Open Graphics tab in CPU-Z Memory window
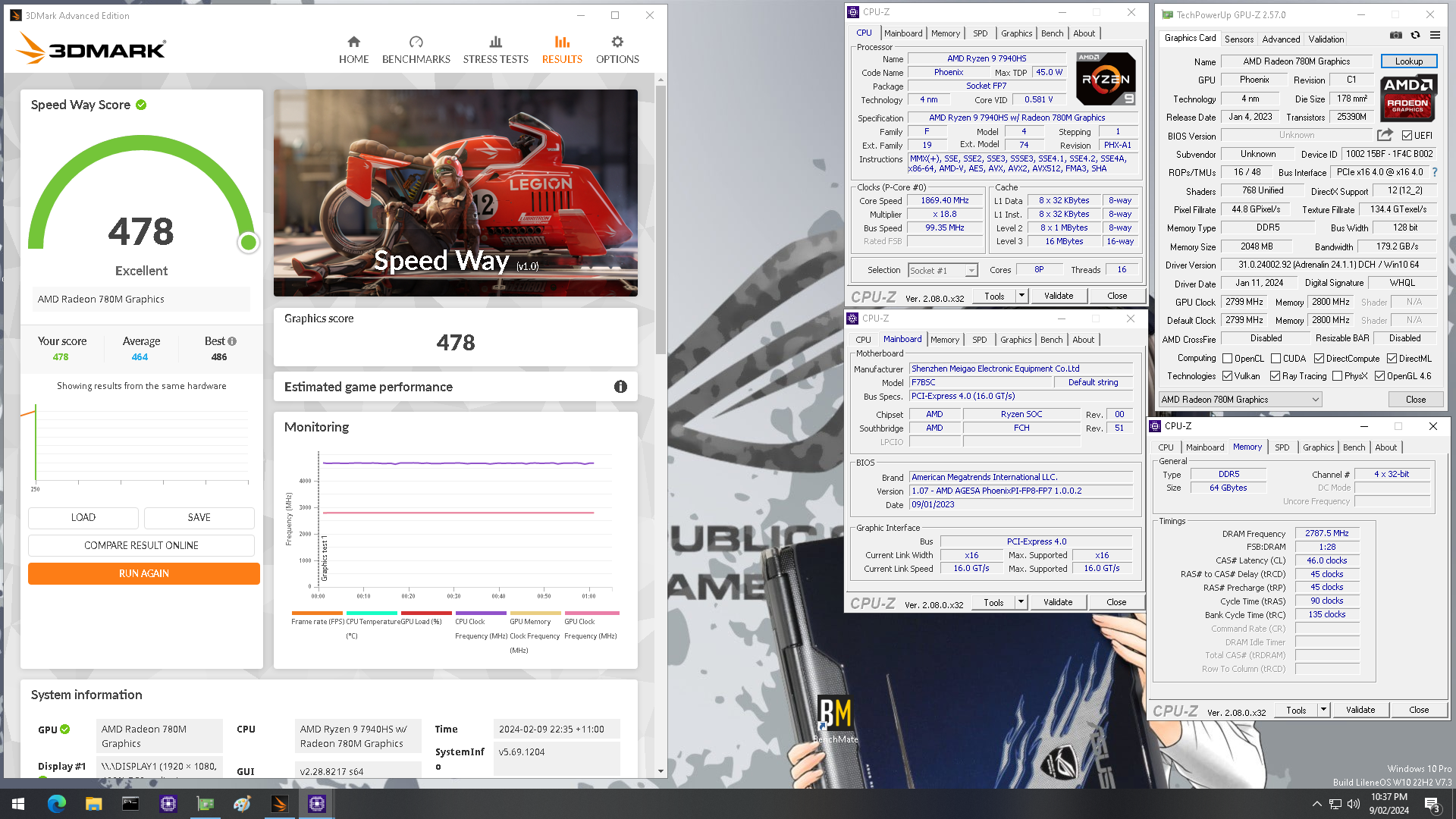1456x819 pixels. pyautogui.click(x=1318, y=447)
